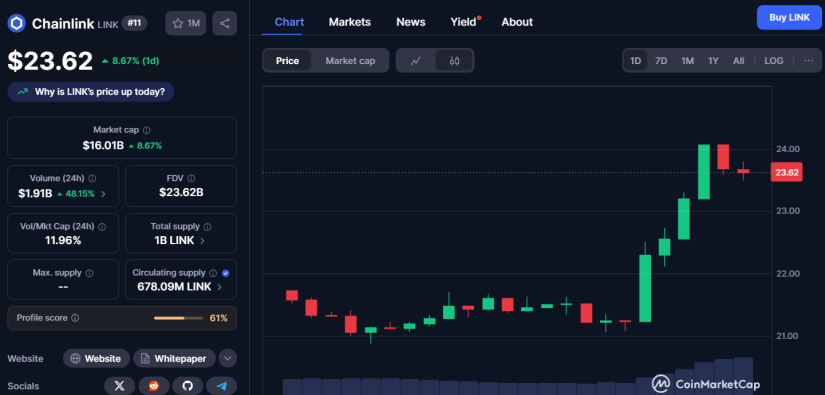The width and height of the screenshot is (825, 395).
Task: Add LINK to watchlist via star button
Action: click(x=186, y=23)
